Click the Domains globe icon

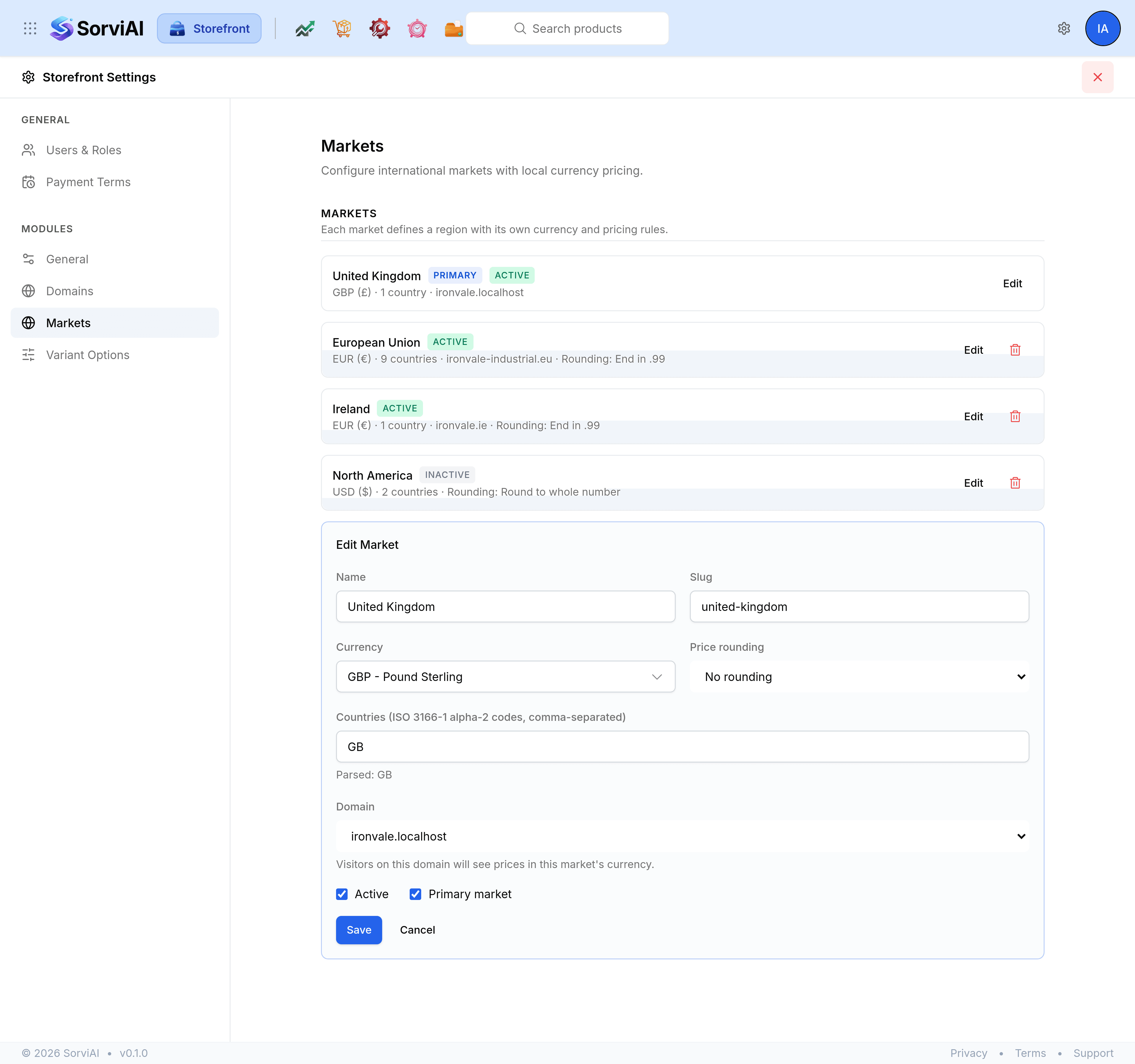tap(29, 291)
